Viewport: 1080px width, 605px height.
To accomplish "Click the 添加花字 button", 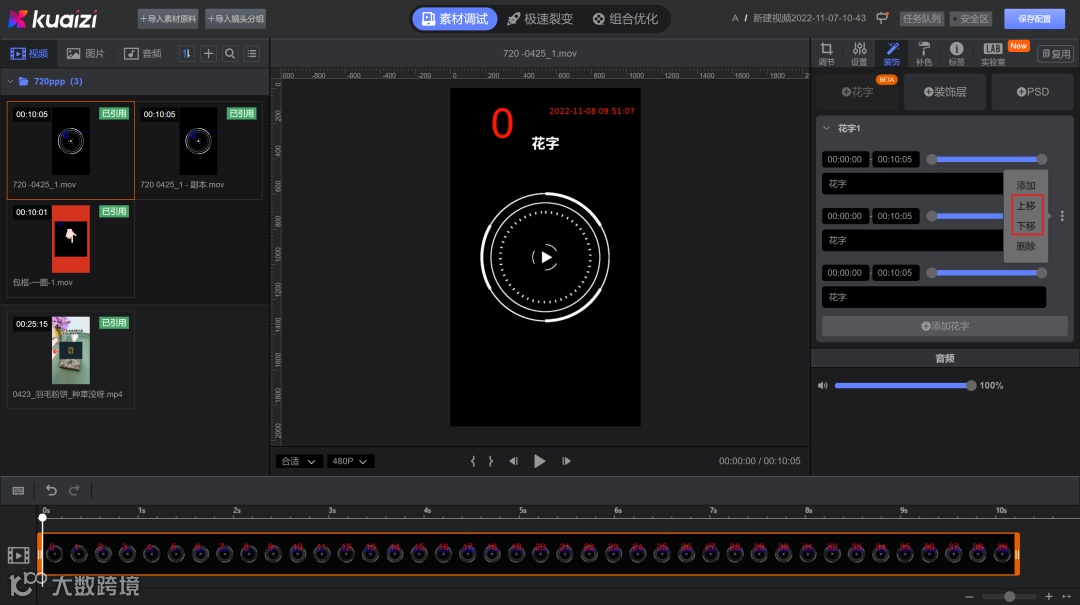I will pos(944,326).
